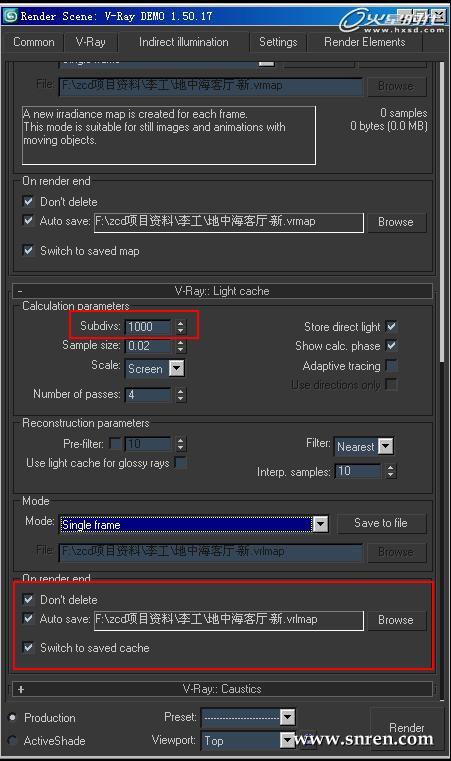Uncheck Switch to saved cache
Screen dimensions: 451x761
[x=28, y=647]
